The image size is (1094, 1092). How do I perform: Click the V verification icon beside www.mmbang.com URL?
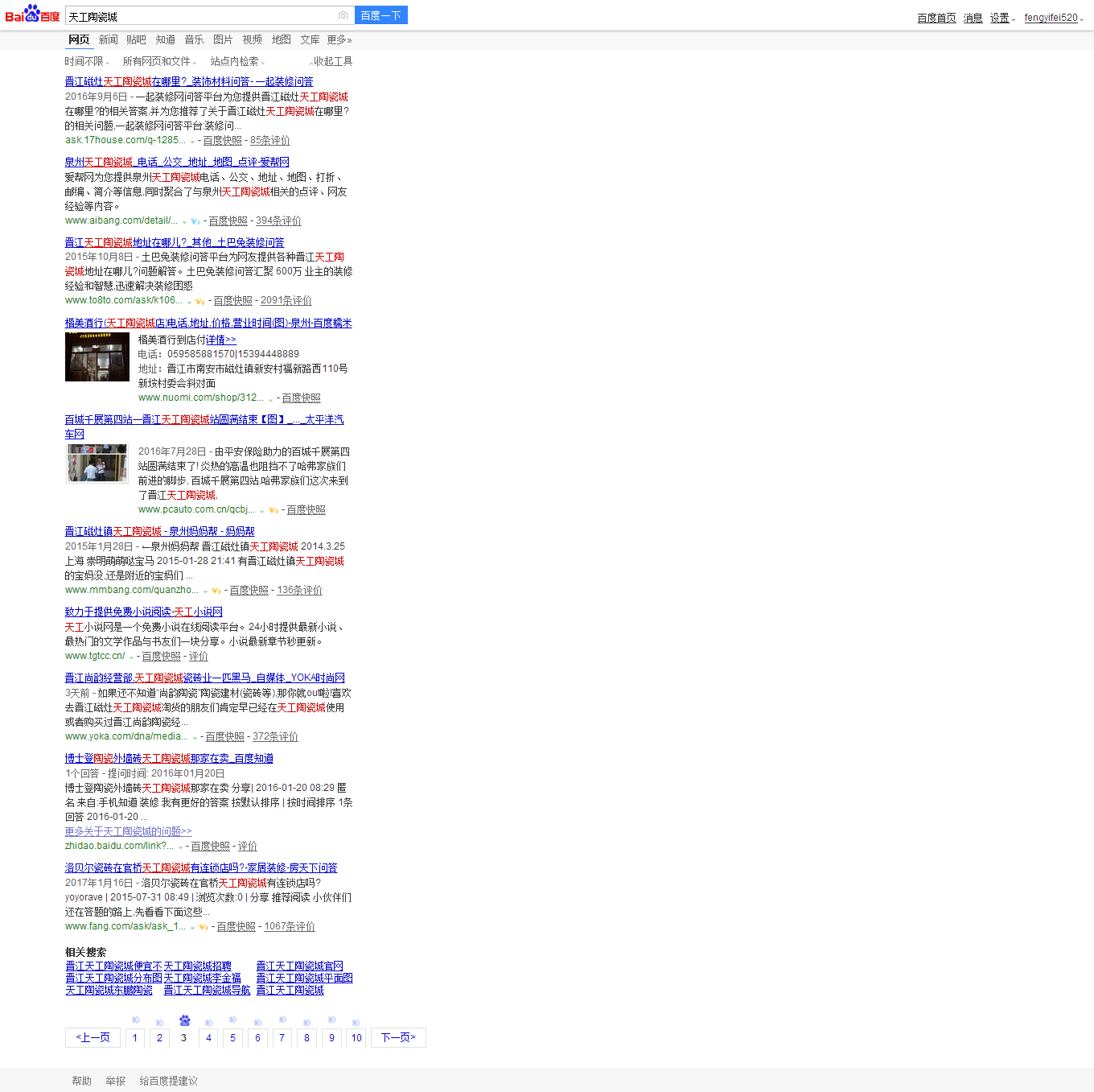pos(216,591)
